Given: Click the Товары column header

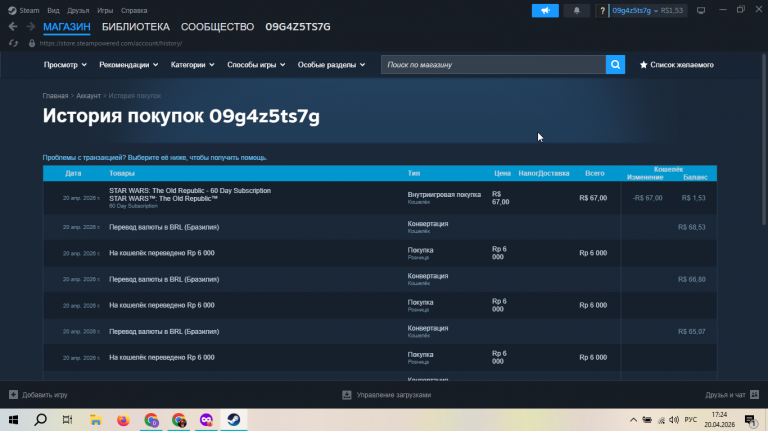Looking at the screenshot, I should [122, 173].
